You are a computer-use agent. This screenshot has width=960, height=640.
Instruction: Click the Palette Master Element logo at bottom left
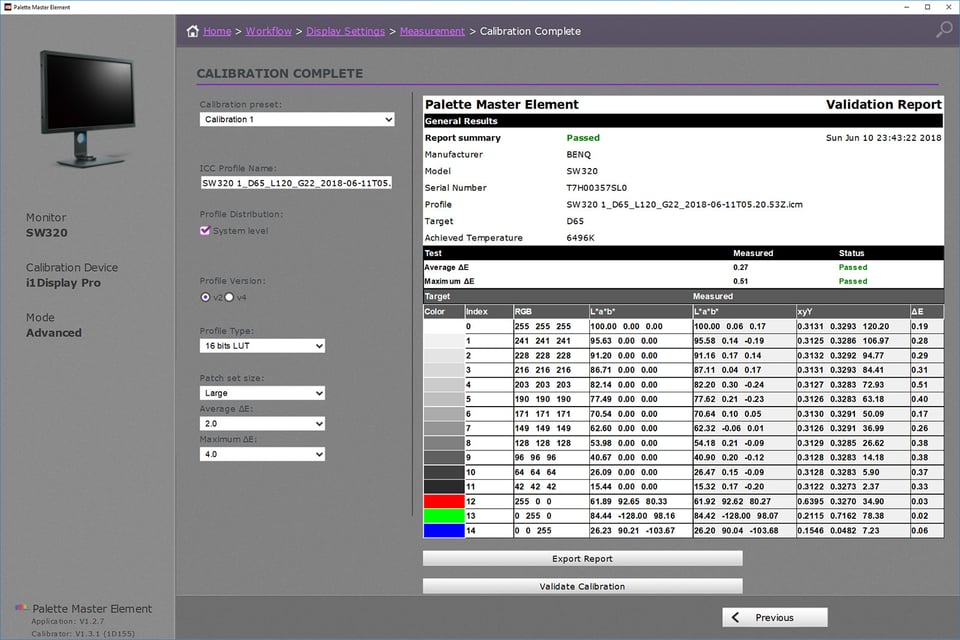tap(21, 608)
